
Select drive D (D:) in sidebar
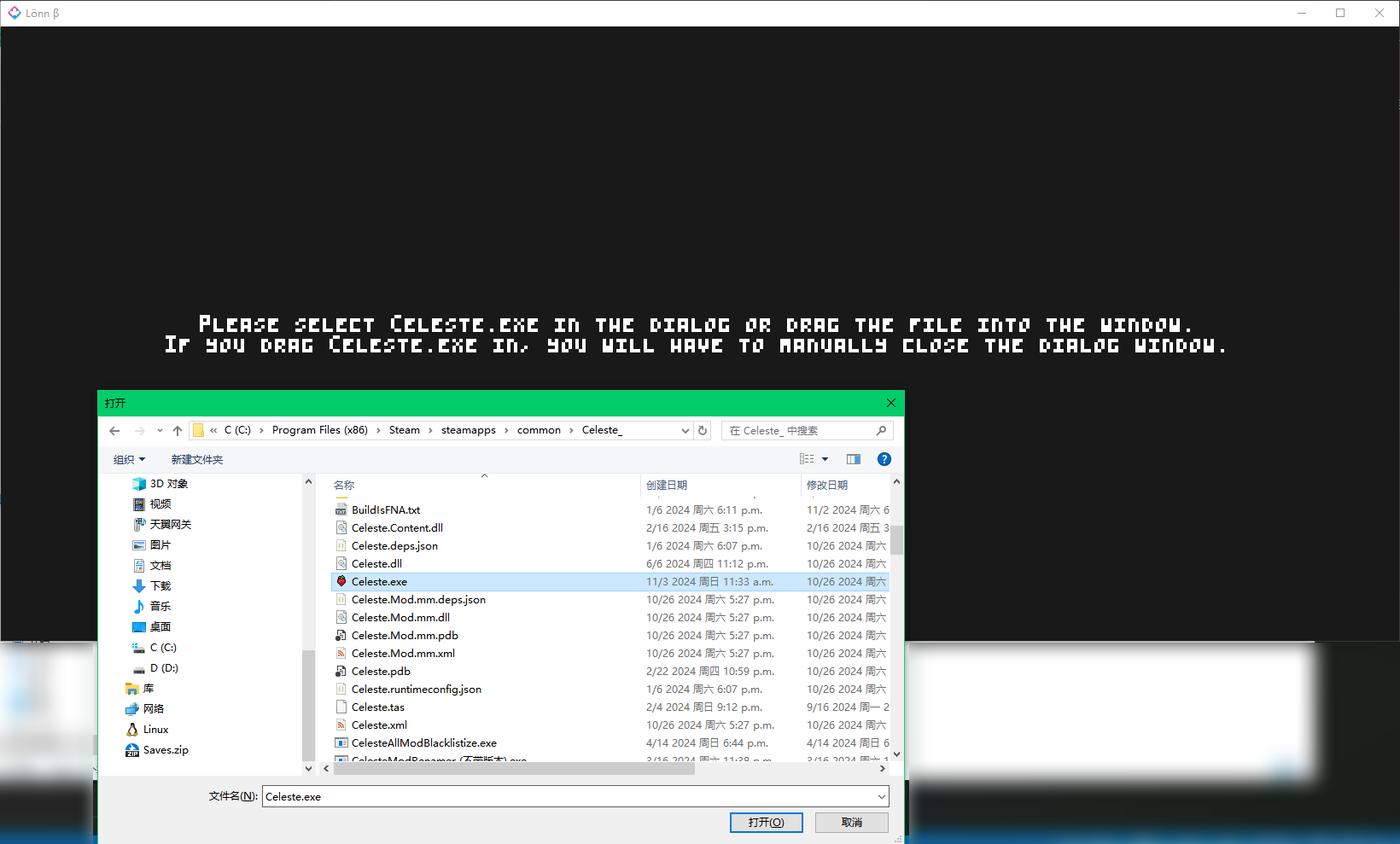pos(155,668)
